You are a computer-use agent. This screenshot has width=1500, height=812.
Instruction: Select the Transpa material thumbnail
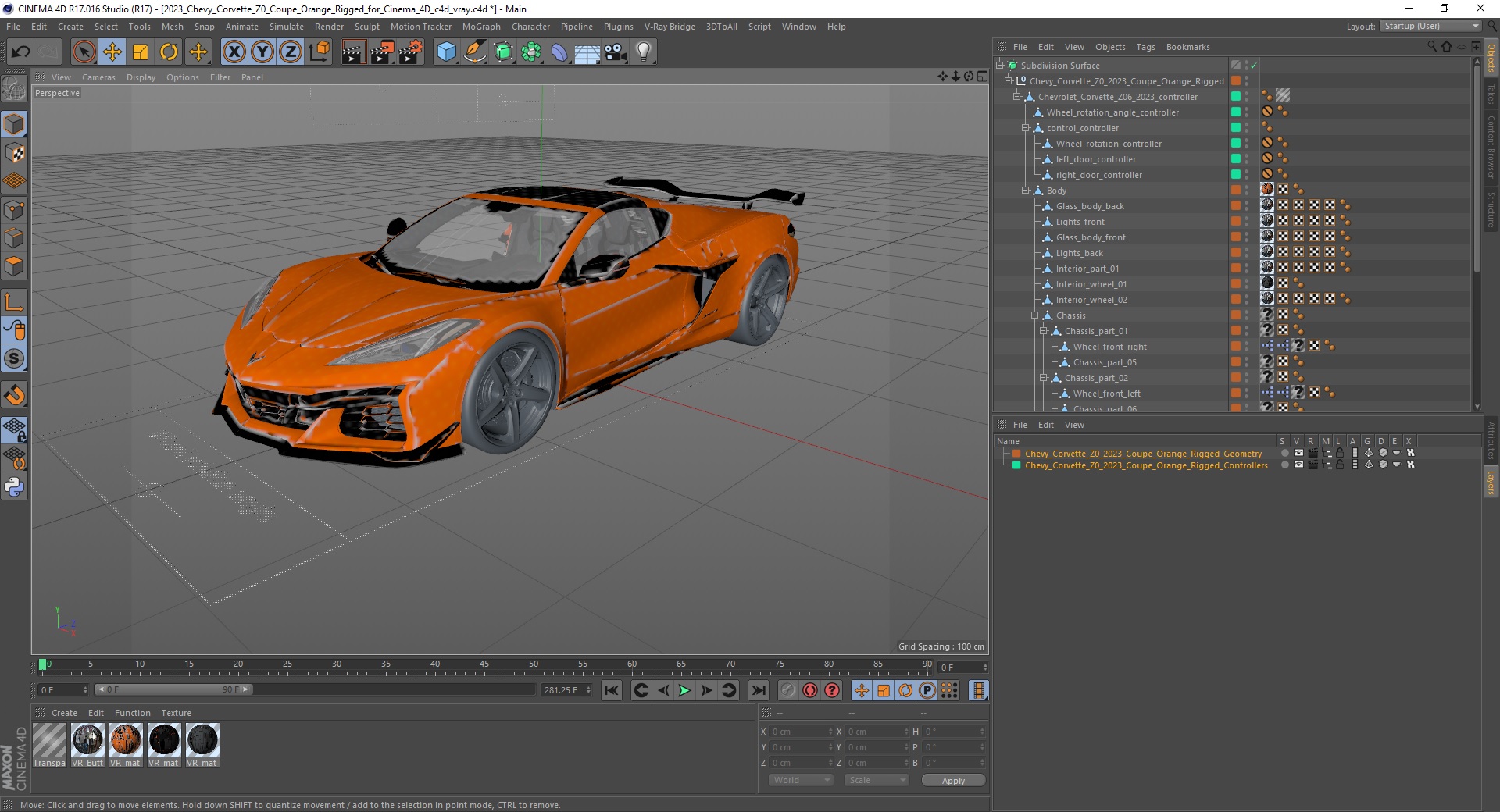[49, 746]
